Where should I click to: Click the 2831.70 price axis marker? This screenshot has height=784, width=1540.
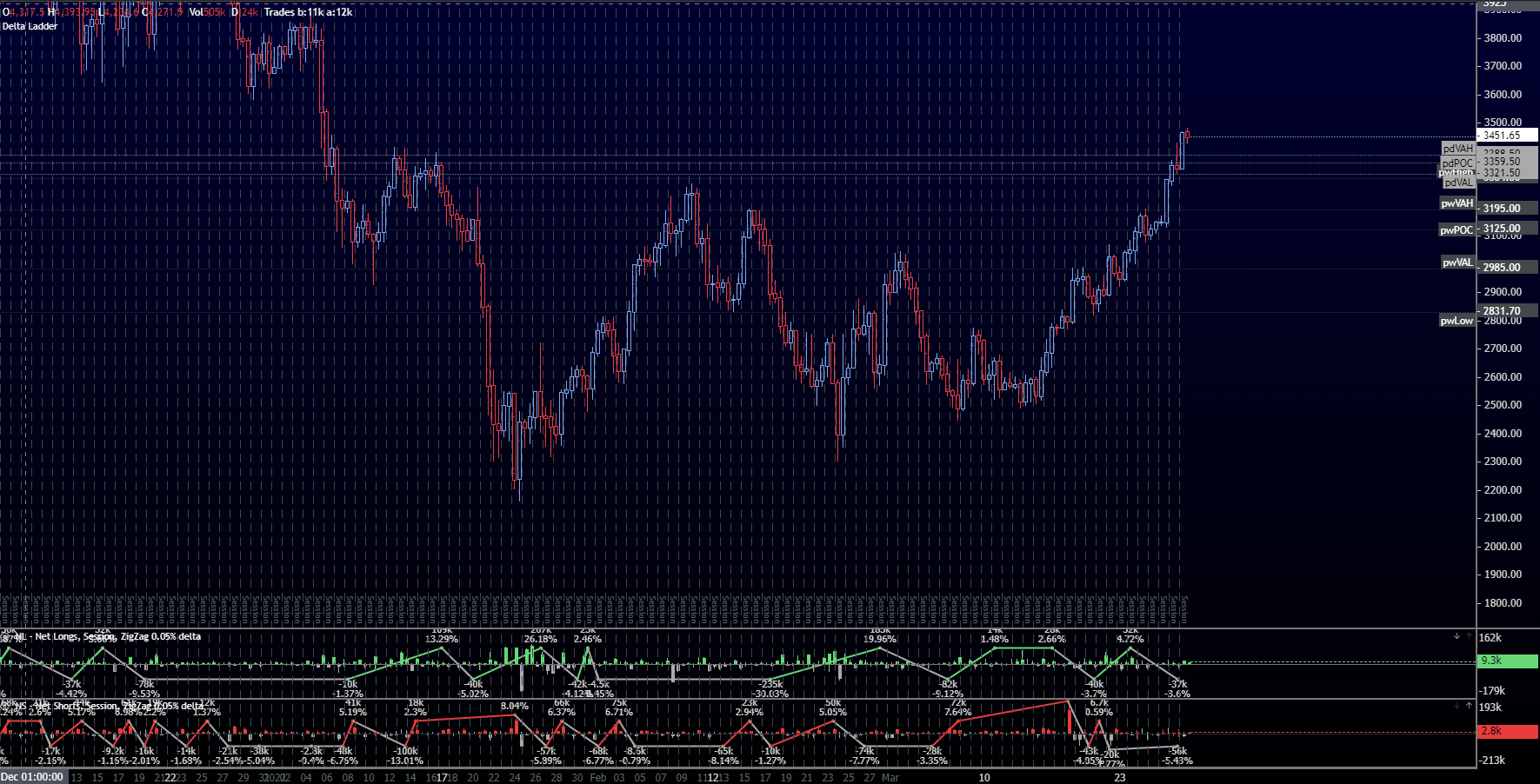1507,310
